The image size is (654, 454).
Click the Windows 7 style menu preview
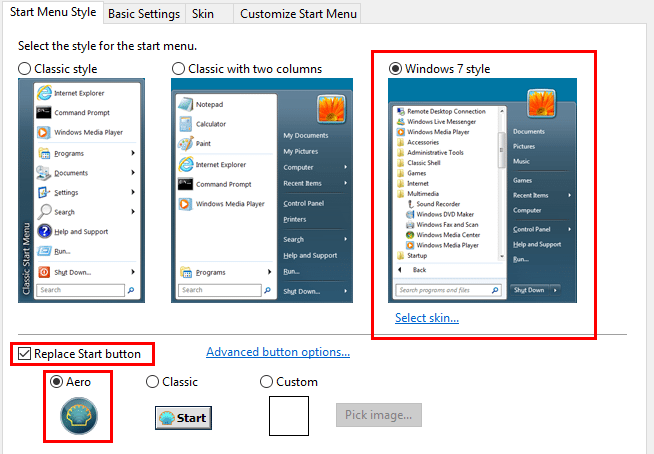click(482, 190)
